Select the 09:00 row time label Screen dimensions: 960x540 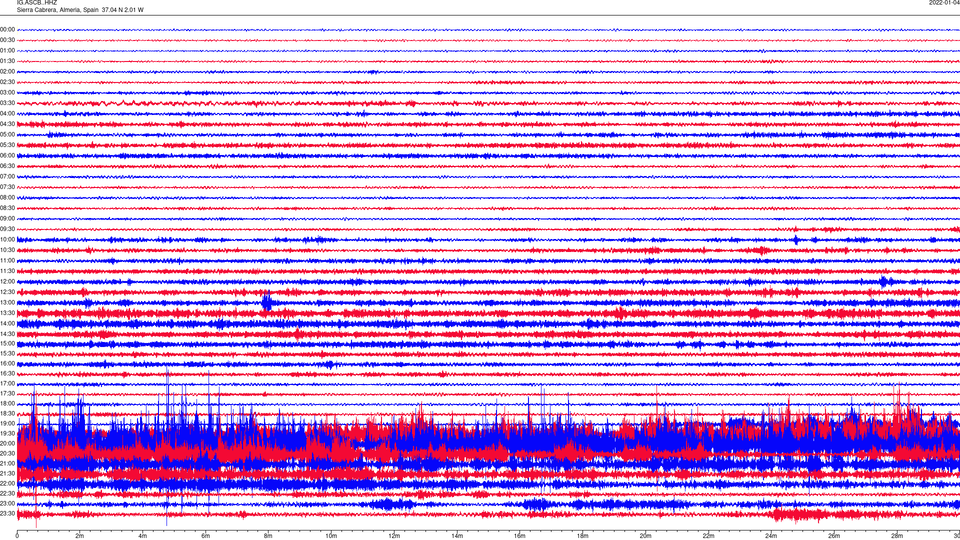[7, 219]
